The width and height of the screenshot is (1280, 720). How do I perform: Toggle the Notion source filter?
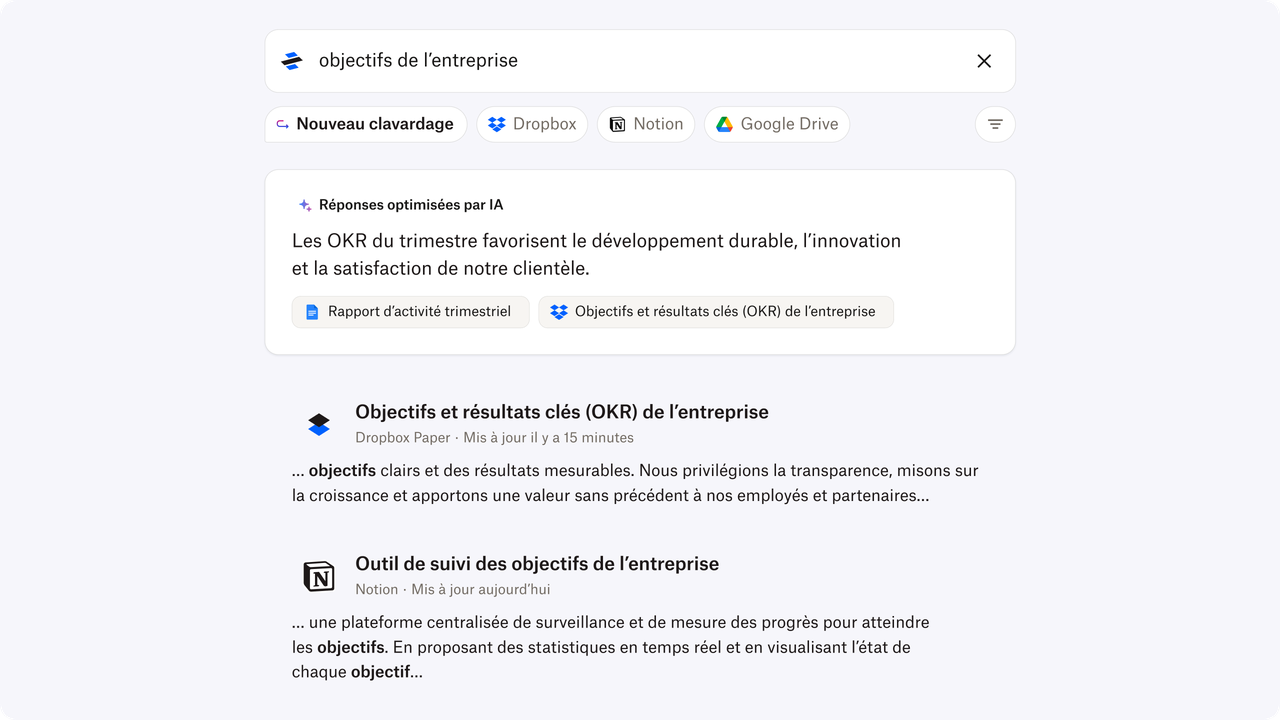pyautogui.click(x=645, y=123)
